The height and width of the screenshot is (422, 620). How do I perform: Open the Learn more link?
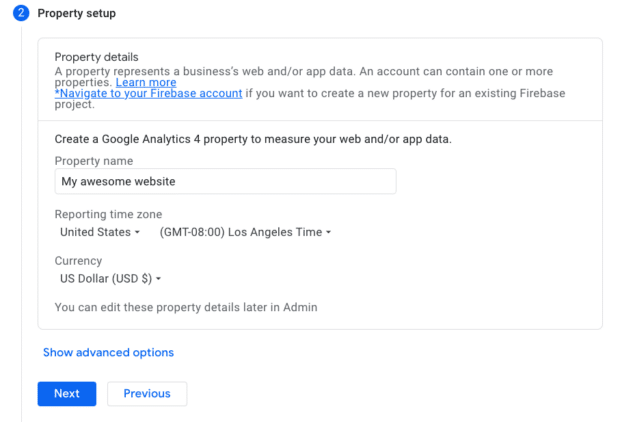pyautogui.click(x=146, y=82)
